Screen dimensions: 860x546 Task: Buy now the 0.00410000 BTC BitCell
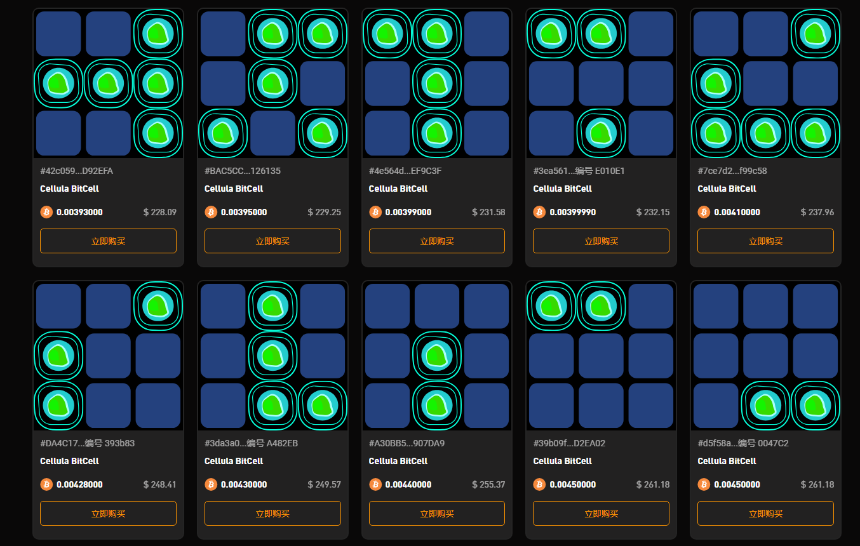[765, 241]
